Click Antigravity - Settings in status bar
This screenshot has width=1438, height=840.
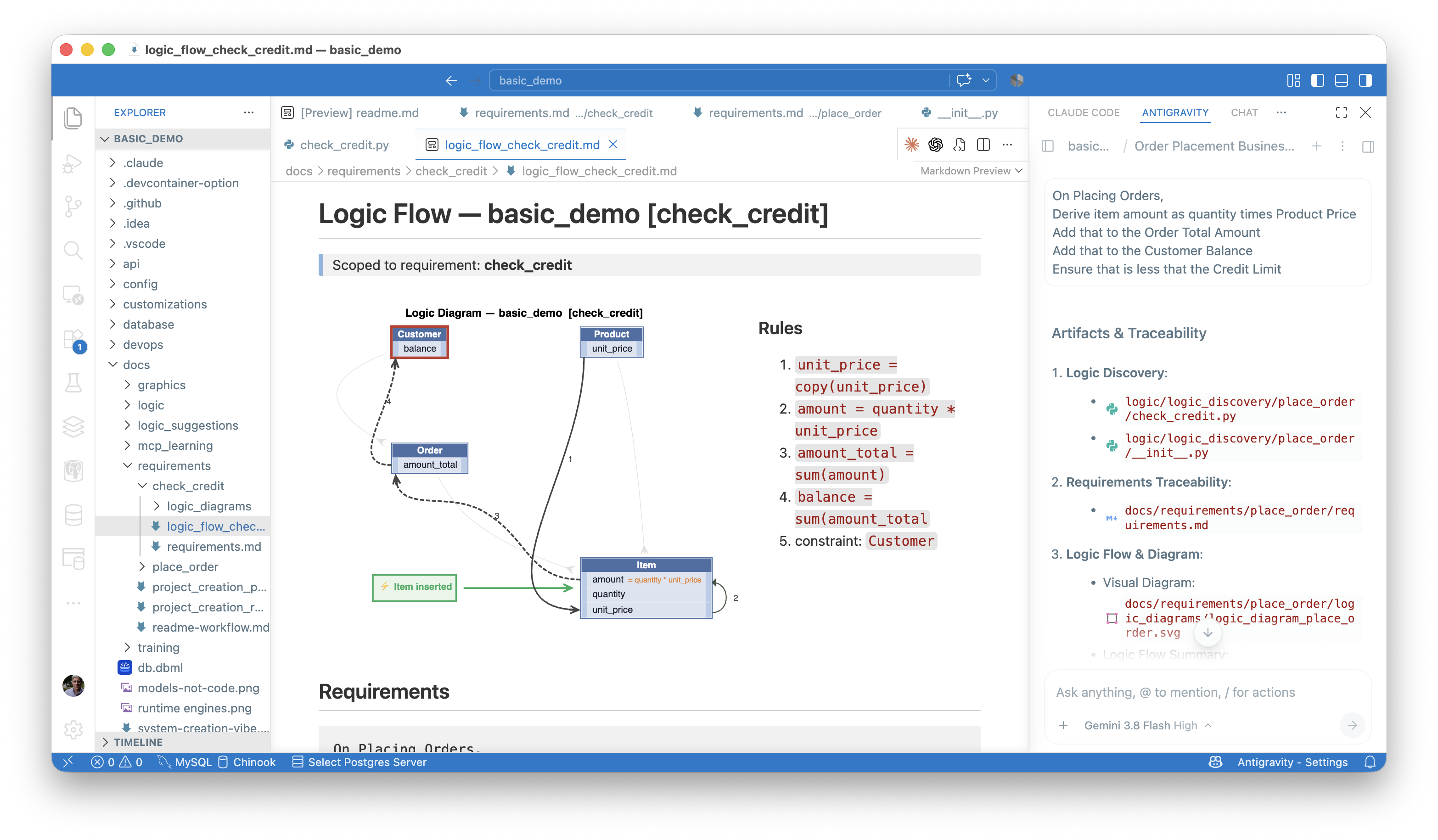pos(1292,762)
